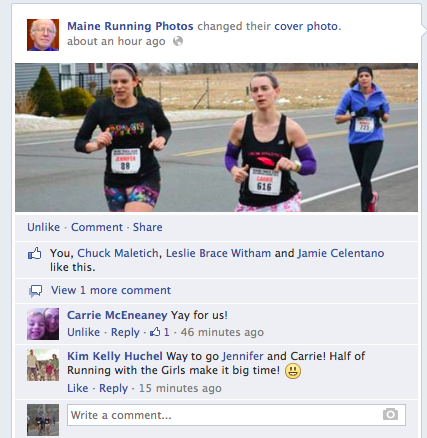Reply to Kim Kelly Huchel's comment
The image size is (427, 438).
pyautogui.click(x=113, y=388)
